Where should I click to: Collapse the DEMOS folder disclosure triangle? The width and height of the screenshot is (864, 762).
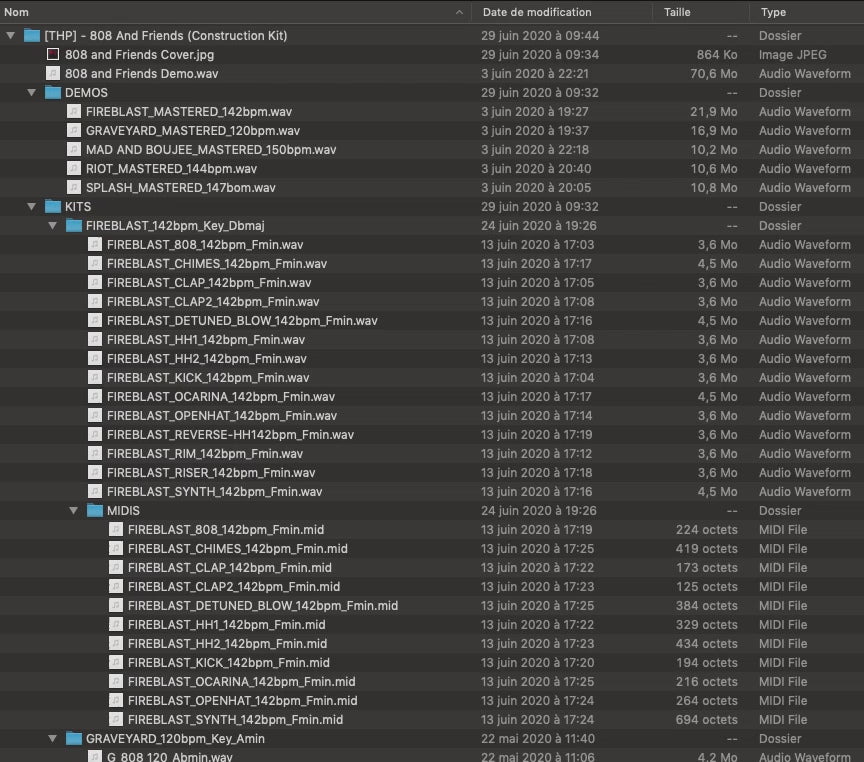tap(32, 92)
